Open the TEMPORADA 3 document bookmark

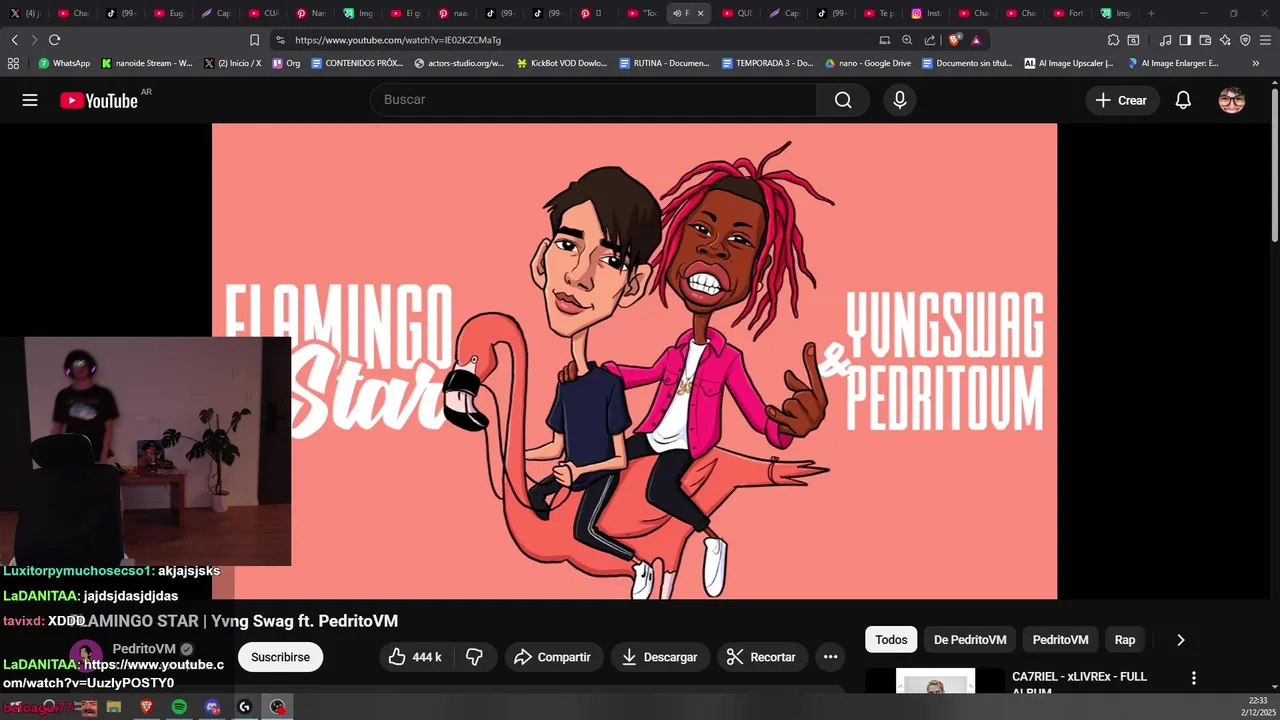pyautogui.click(x=768, y=63)
